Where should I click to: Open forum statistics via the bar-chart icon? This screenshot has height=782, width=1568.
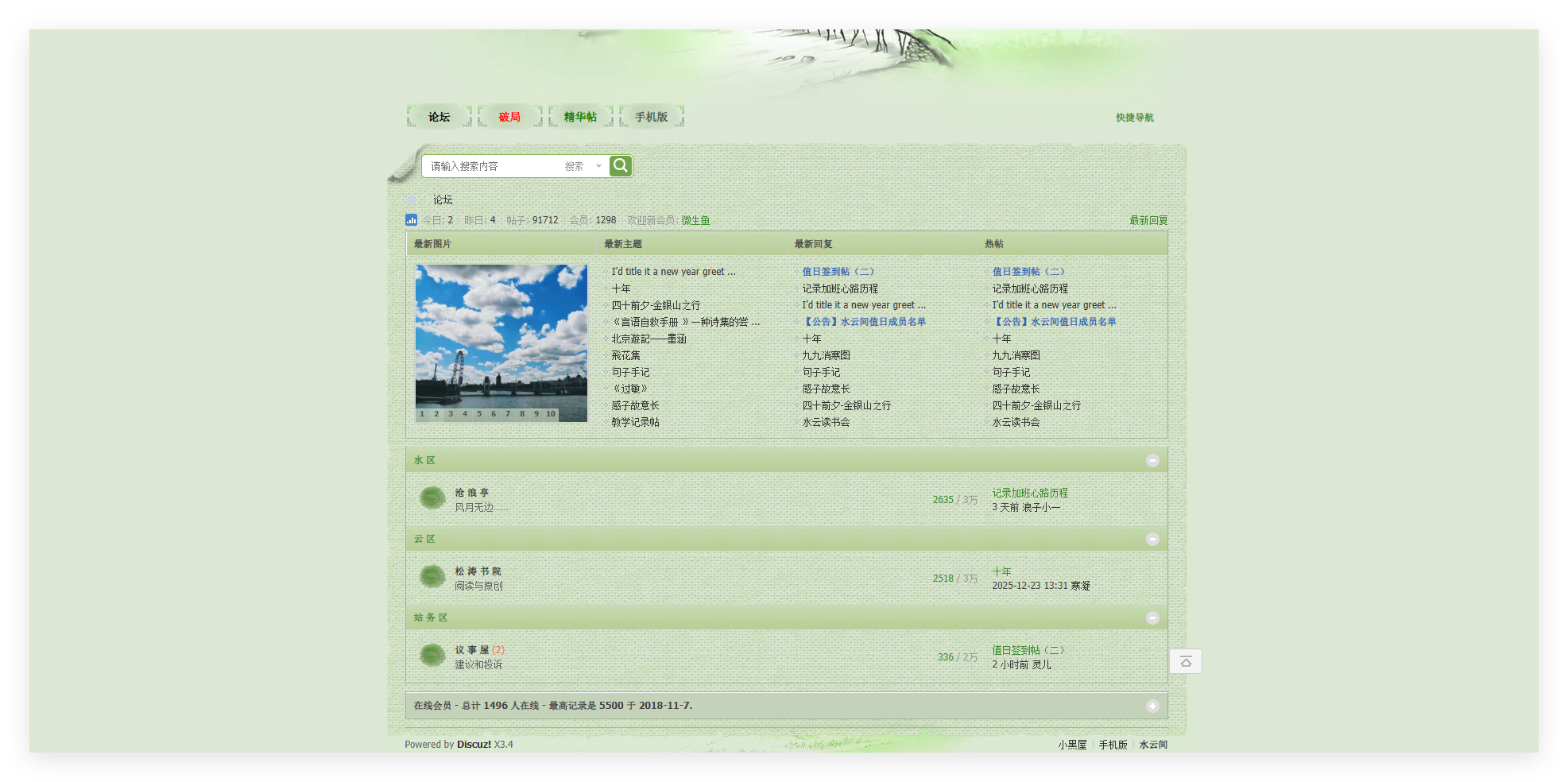pyautogui.click(x=411, y=219)
